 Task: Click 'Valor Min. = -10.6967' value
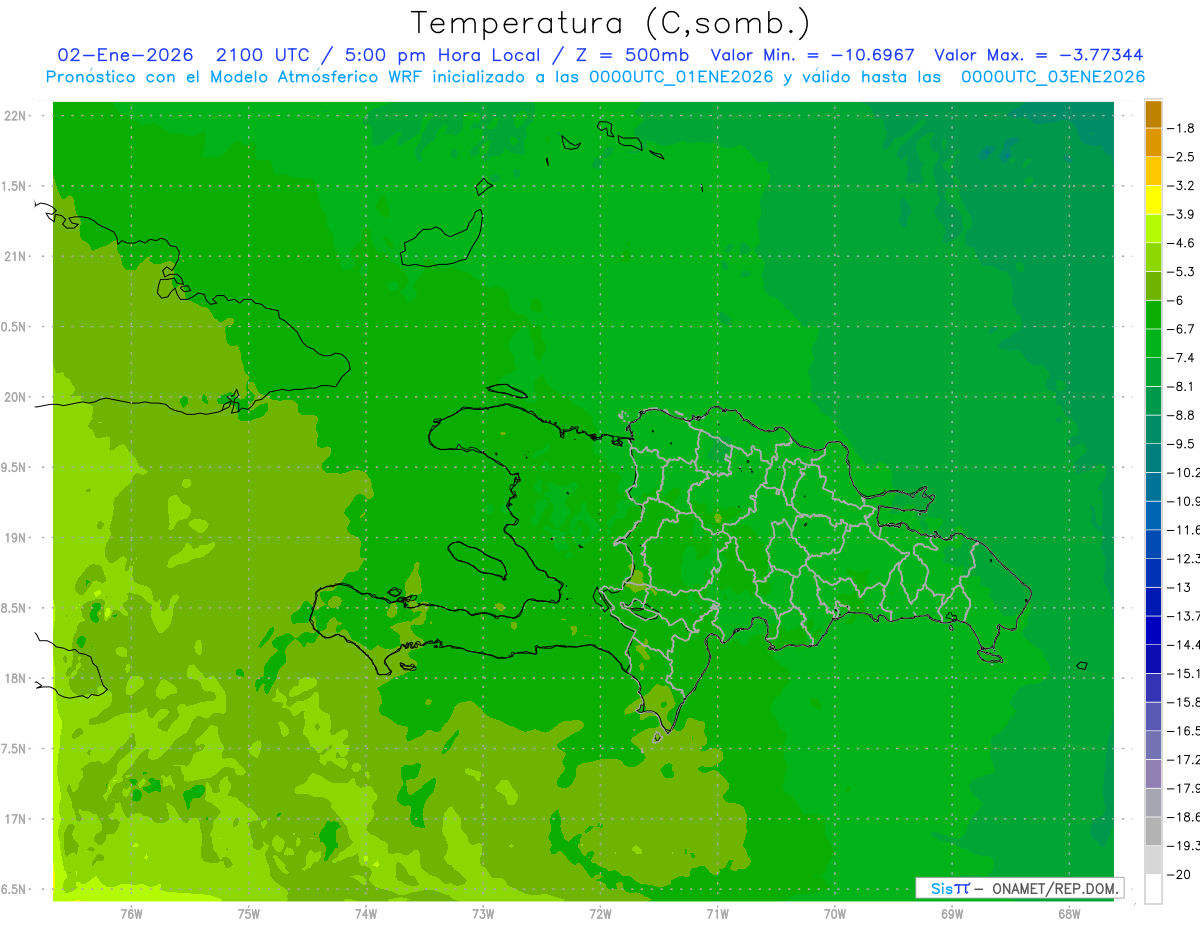coord(812,55)
